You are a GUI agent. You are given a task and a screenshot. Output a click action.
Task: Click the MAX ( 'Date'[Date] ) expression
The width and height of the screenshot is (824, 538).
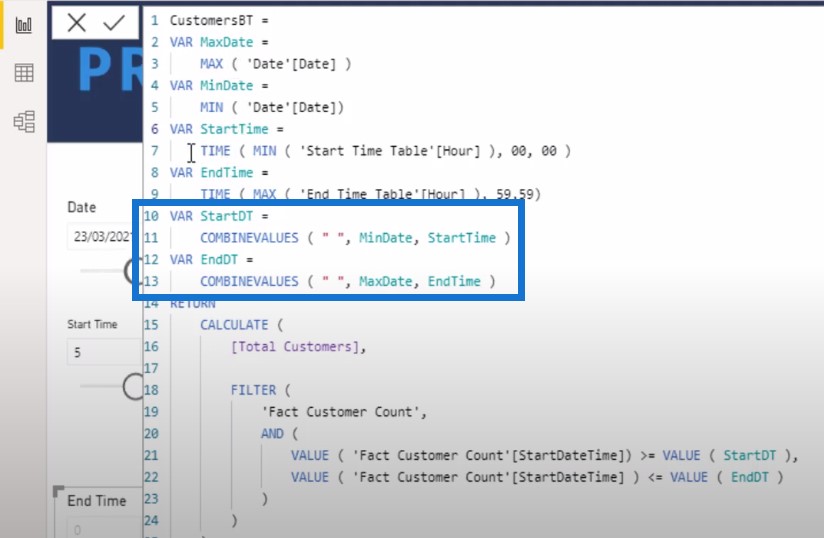[275, 64]
